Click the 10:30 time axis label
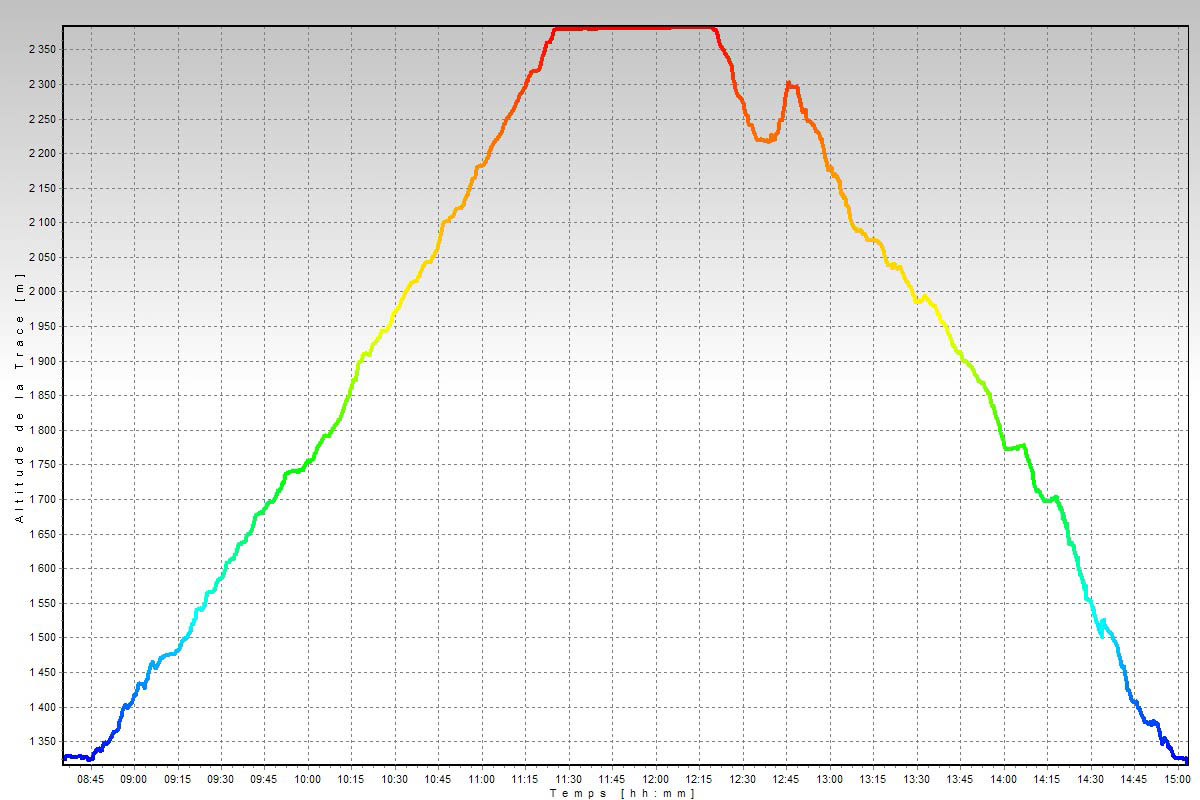This screenshot has width=1200, height=800. 395,778
